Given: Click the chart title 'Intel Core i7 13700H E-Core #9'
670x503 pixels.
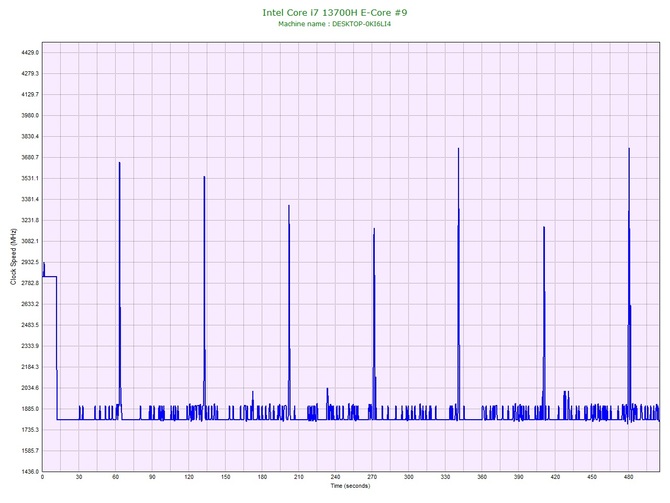Looking at the screenshot, I should click(x=335, y=12).
